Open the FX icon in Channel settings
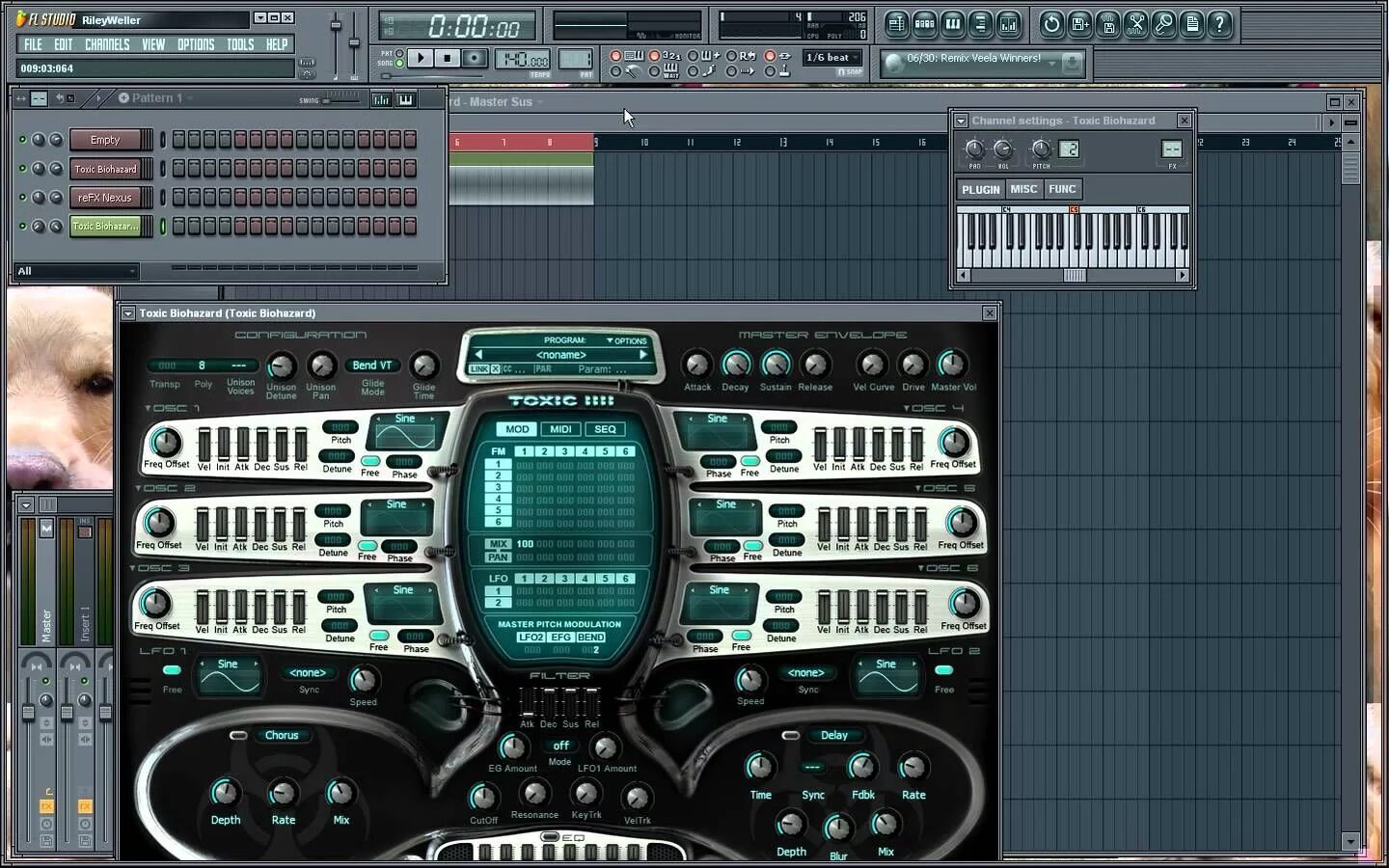The width and height of the screenshot is (1389, 868). coord(1172,149)
